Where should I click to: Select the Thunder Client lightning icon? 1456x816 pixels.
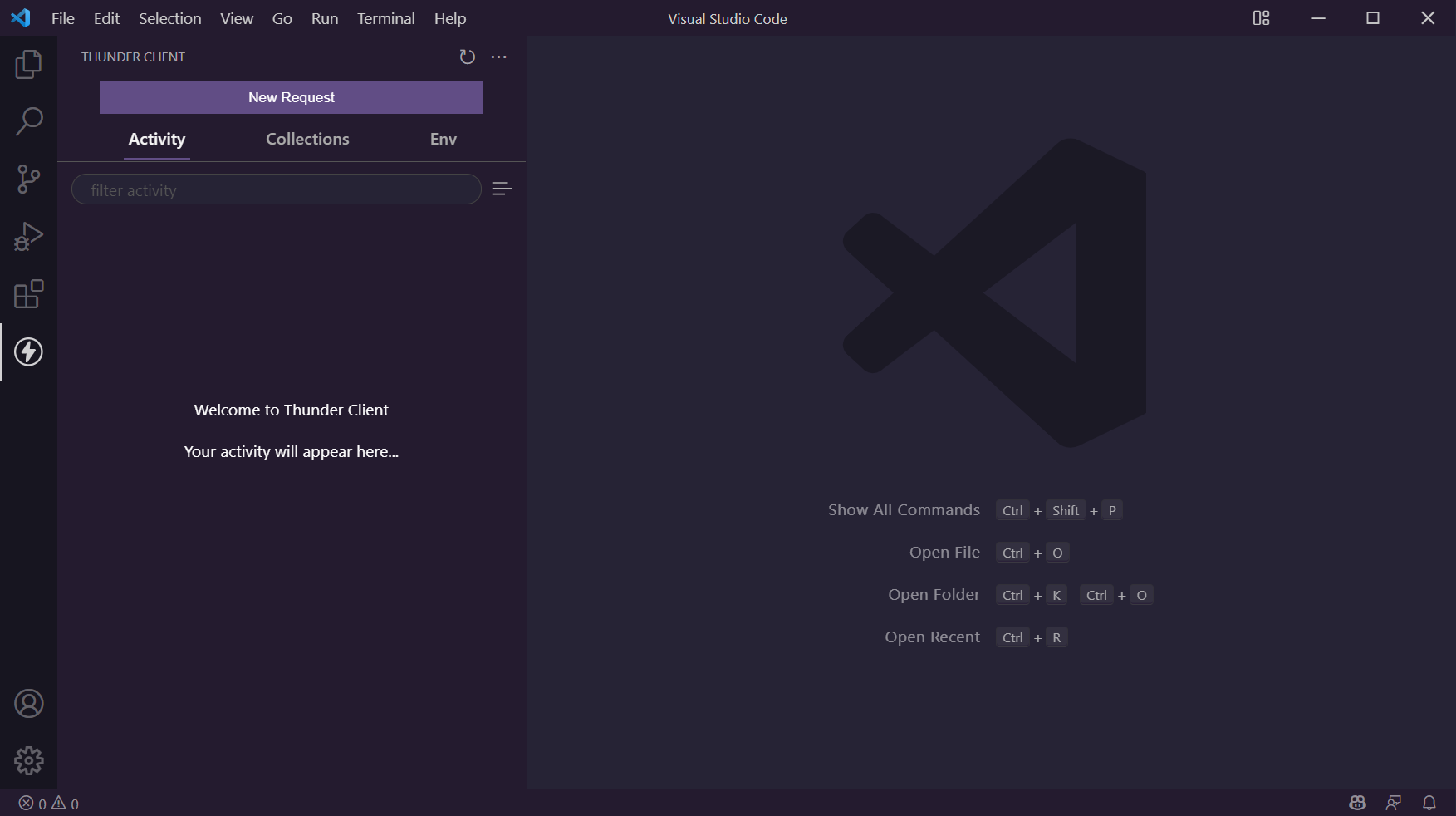coord(28,351)
